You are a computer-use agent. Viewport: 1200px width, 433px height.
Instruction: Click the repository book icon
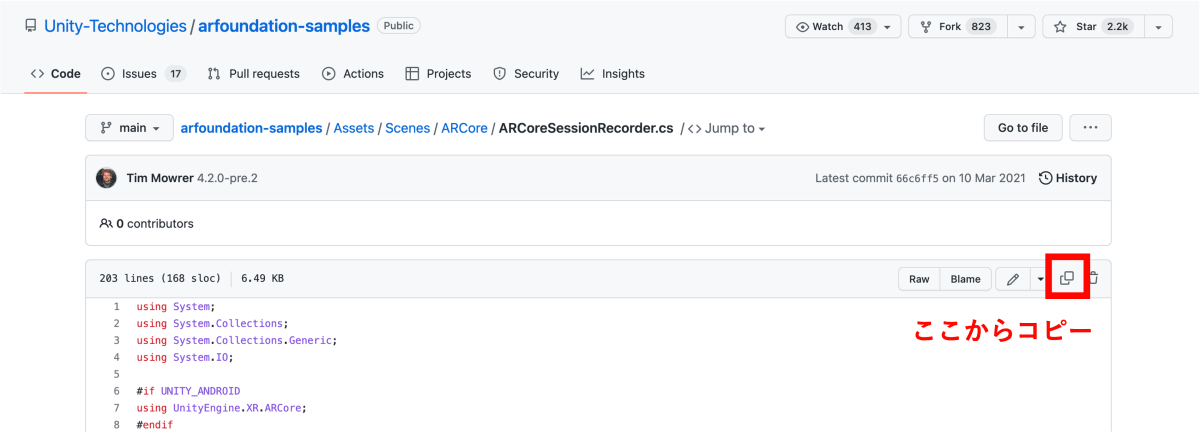coord(31,27)
